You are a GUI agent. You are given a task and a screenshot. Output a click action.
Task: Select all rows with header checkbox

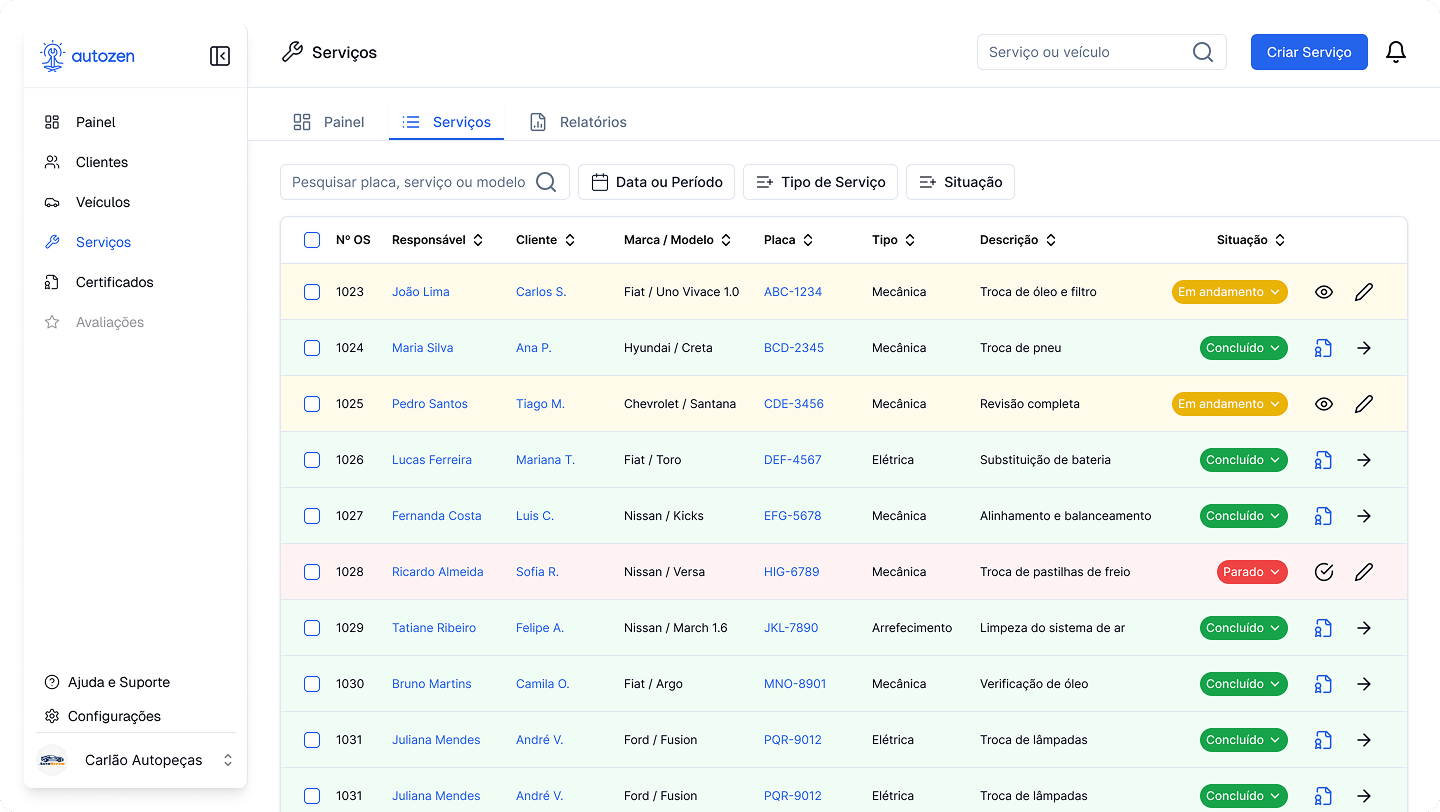pos(312,240)
